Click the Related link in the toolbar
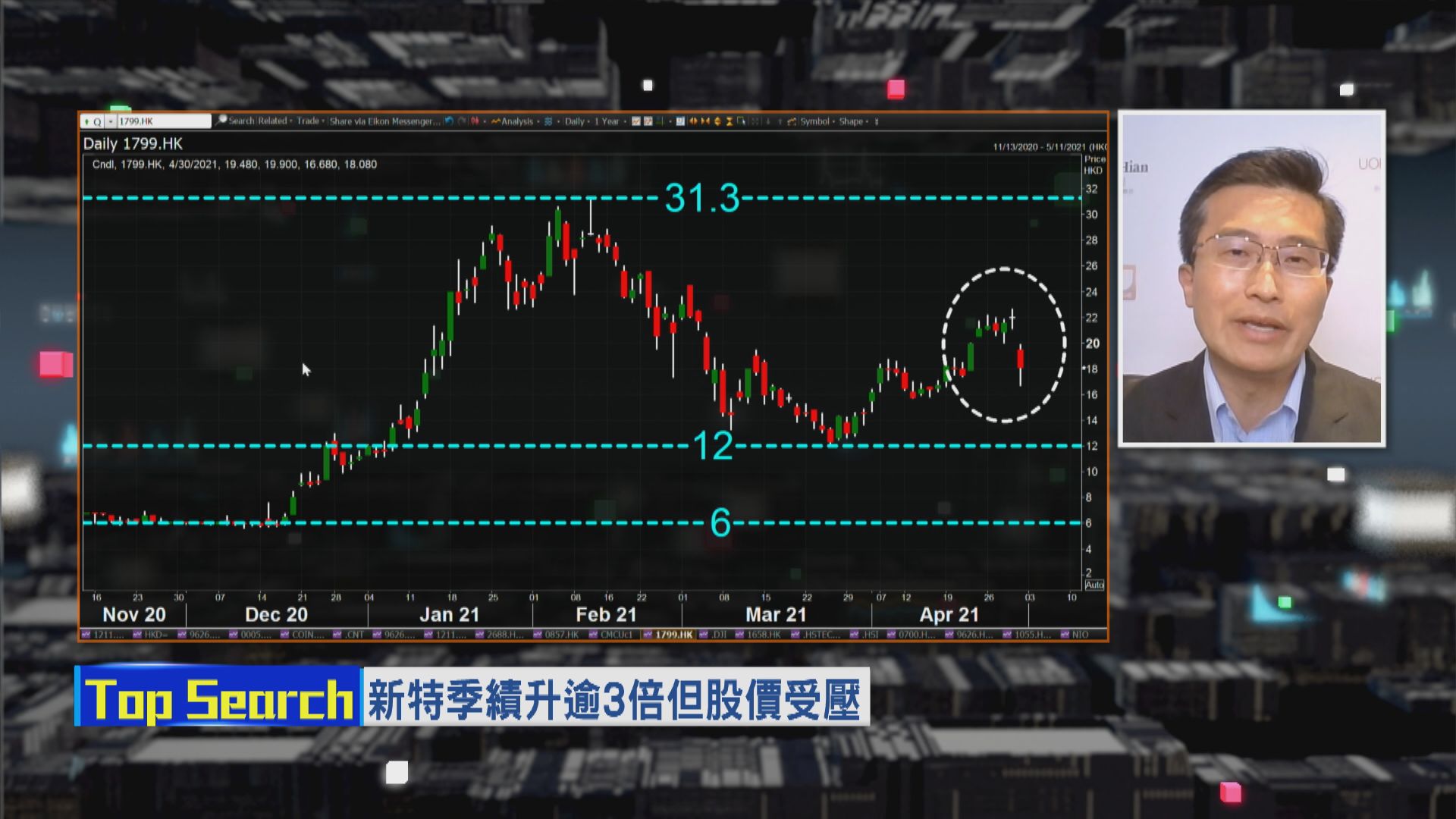 click(x=271, y=121)
